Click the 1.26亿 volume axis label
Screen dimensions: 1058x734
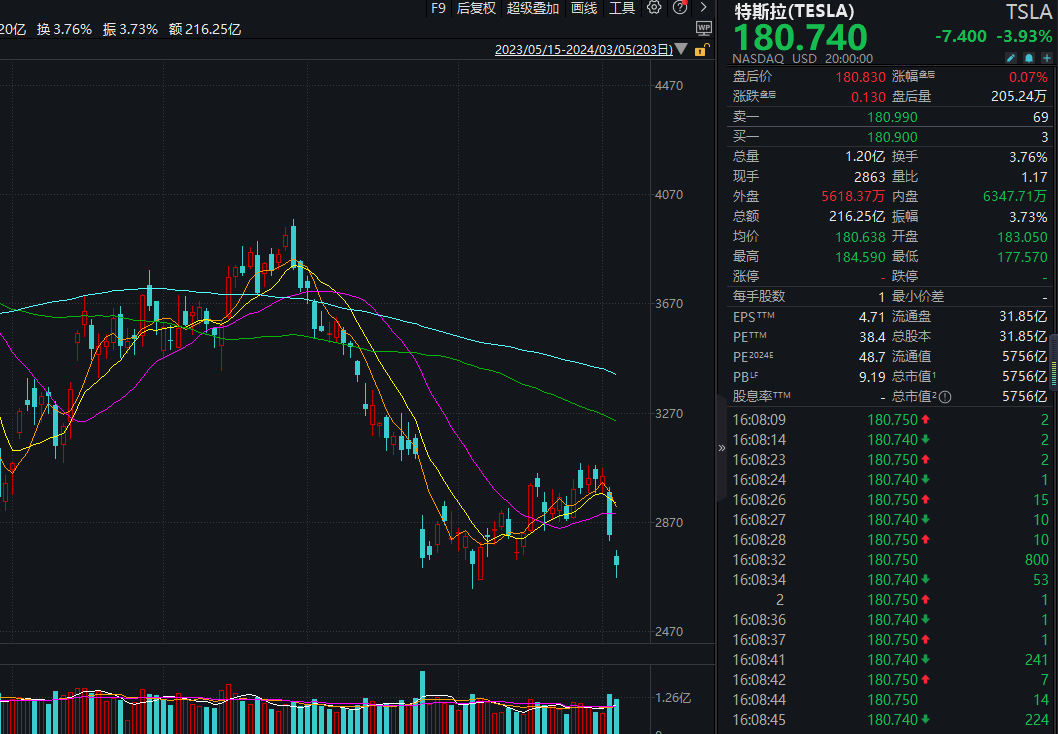click(x=673, y=698)
